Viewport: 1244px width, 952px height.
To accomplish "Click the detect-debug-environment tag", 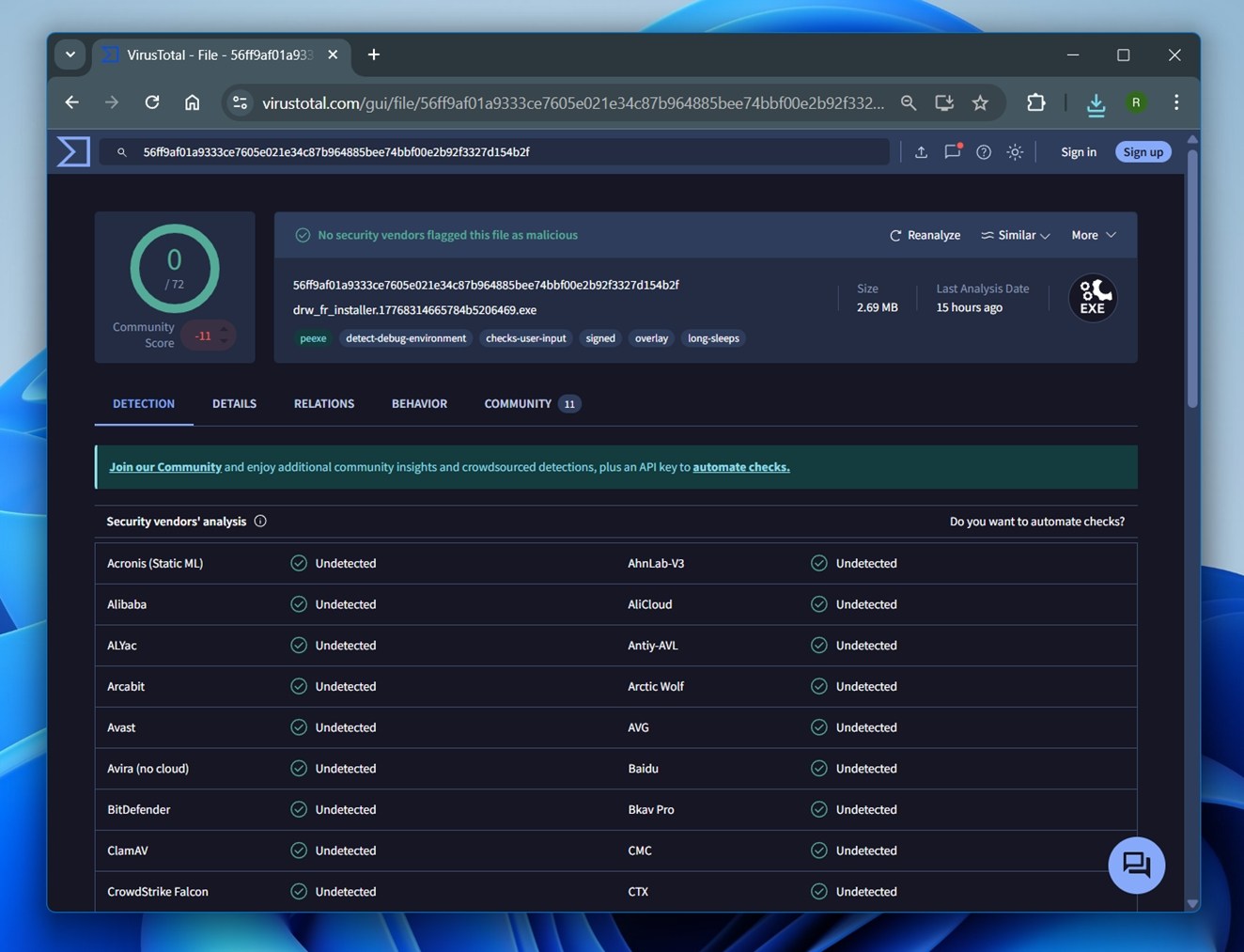I will 406,338.
